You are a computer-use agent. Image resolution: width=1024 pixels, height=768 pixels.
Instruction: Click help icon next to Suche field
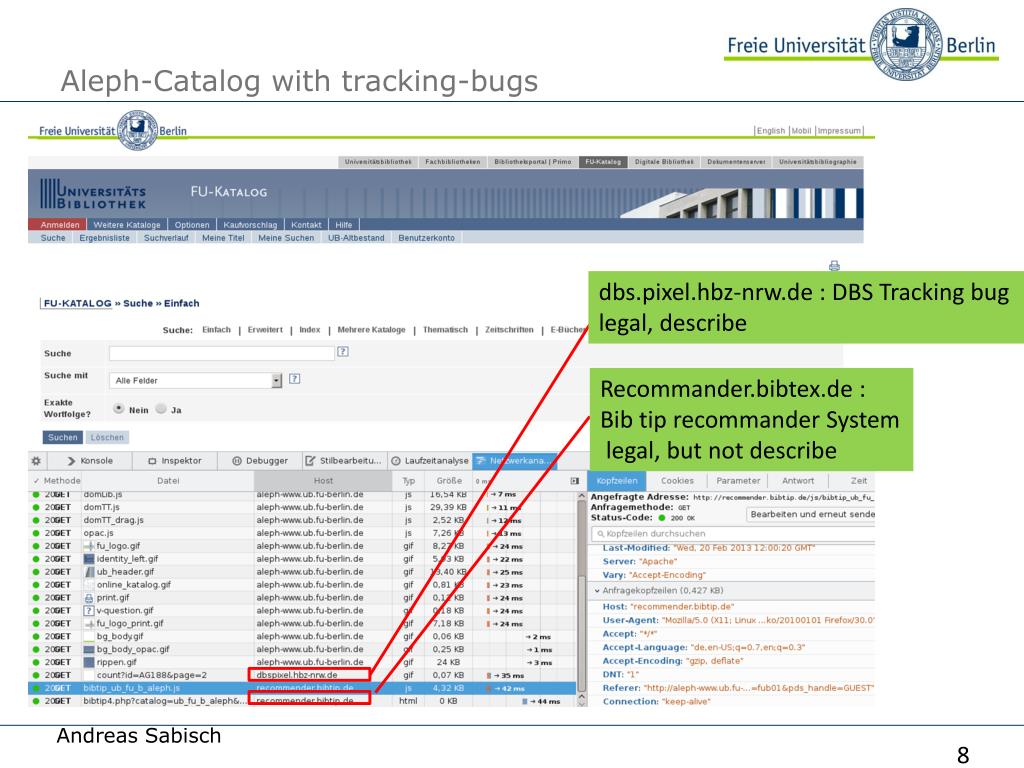click(x=343, y=351)
